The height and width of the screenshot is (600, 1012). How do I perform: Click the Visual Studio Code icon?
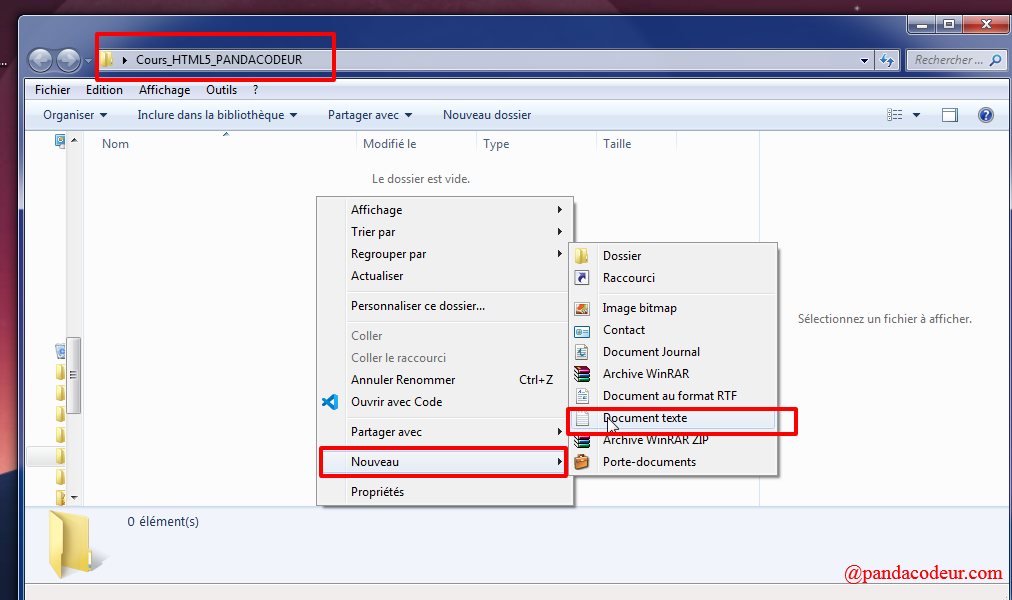[330, 401]
